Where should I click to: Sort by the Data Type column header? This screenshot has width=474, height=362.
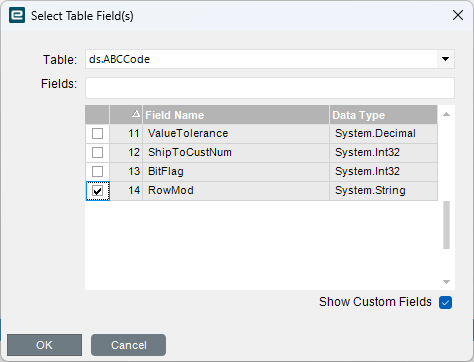[383, 115]
